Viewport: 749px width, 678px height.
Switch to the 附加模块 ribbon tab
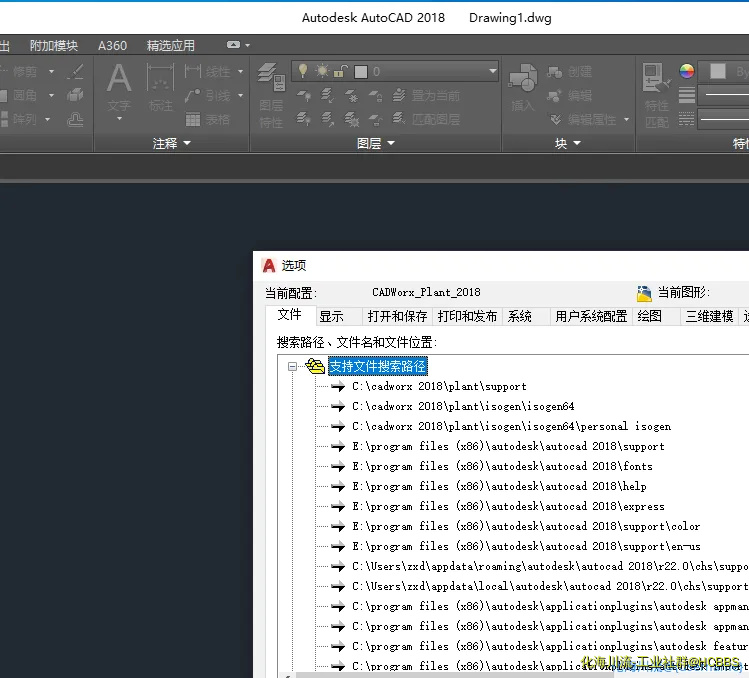[54, 45]
